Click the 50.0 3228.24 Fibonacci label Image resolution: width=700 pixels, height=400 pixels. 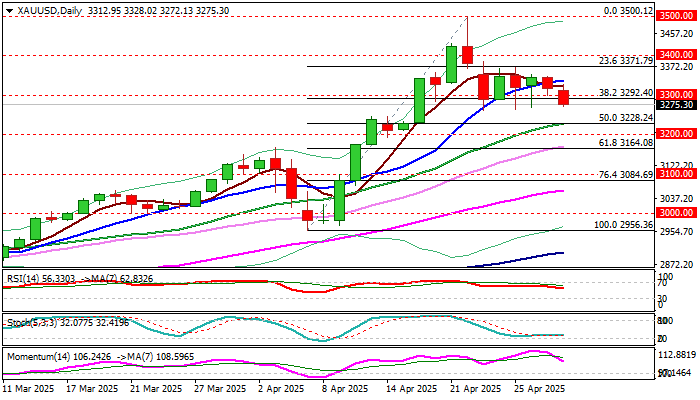pyautogui.click(x=626, y=118)
